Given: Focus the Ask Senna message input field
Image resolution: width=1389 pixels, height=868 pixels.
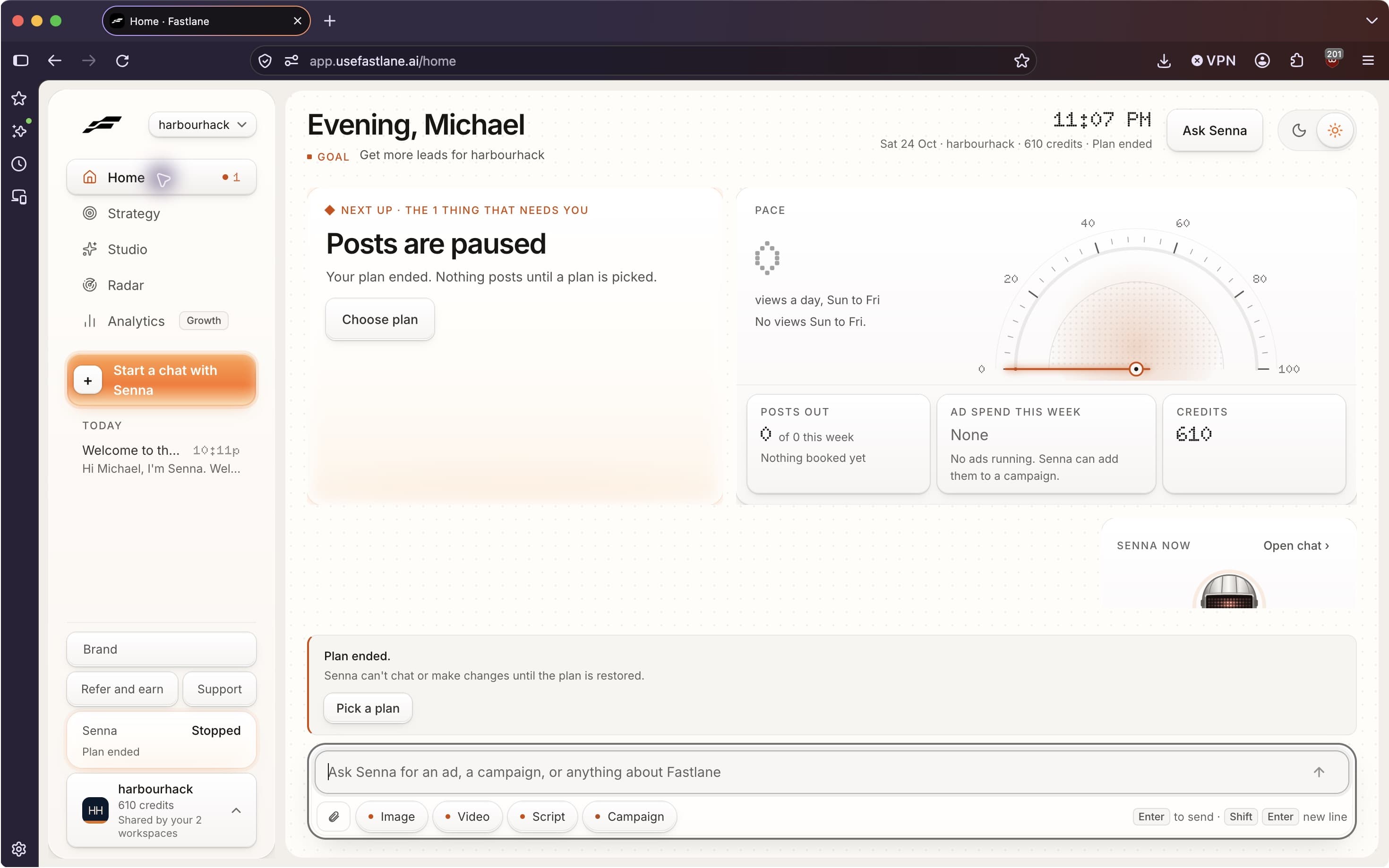Looking at the screenshot, I should coord(832,772).
